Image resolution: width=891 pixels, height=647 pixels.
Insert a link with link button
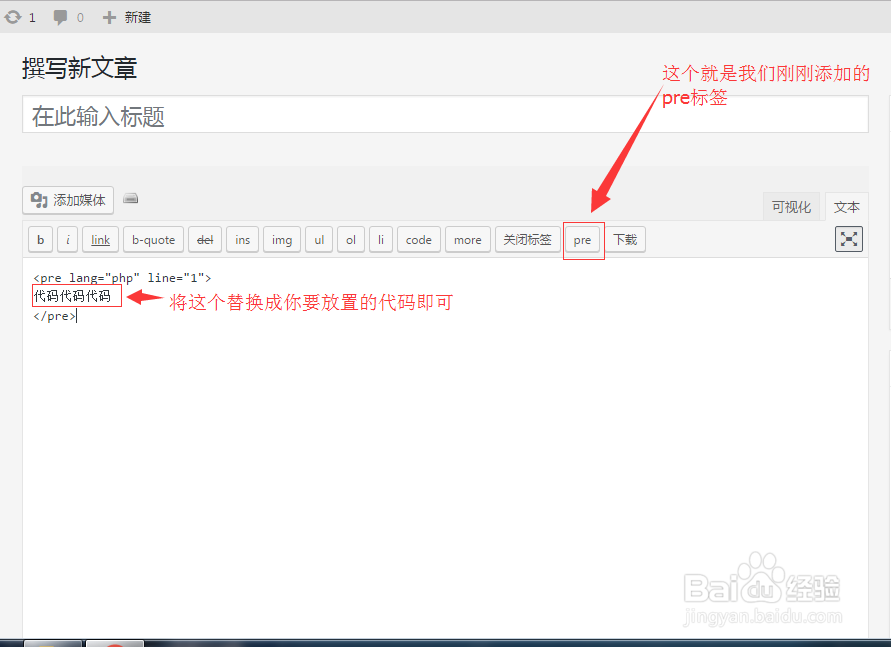pyautogui.click(x=101, y=240)
